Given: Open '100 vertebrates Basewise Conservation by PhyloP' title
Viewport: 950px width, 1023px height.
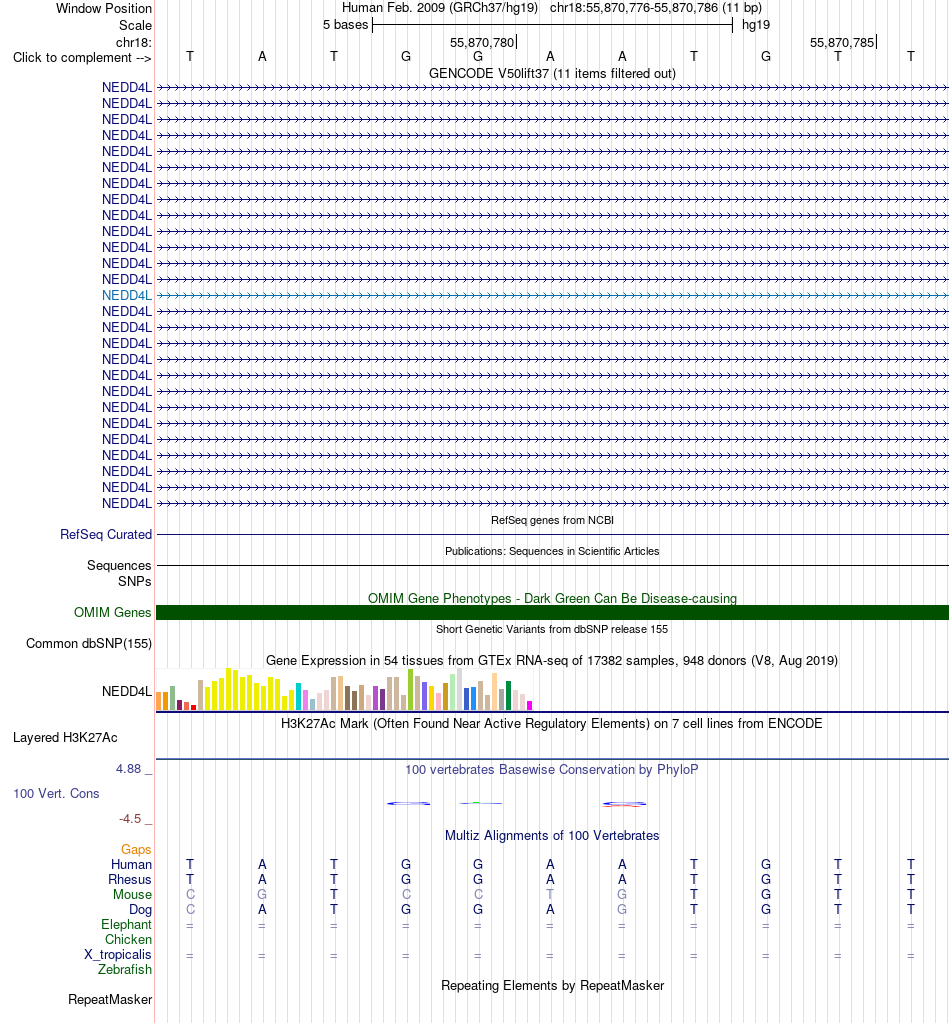Looking at the screenshot, I should pyautogui.click(x=552, y=770).
